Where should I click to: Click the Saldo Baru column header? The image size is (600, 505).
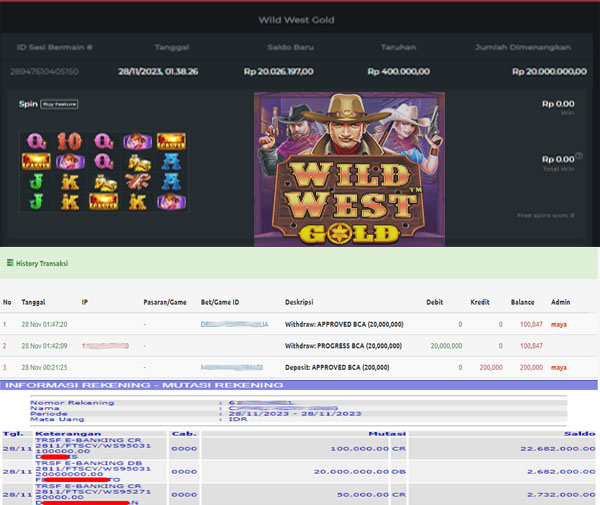[x=290, y=47]
